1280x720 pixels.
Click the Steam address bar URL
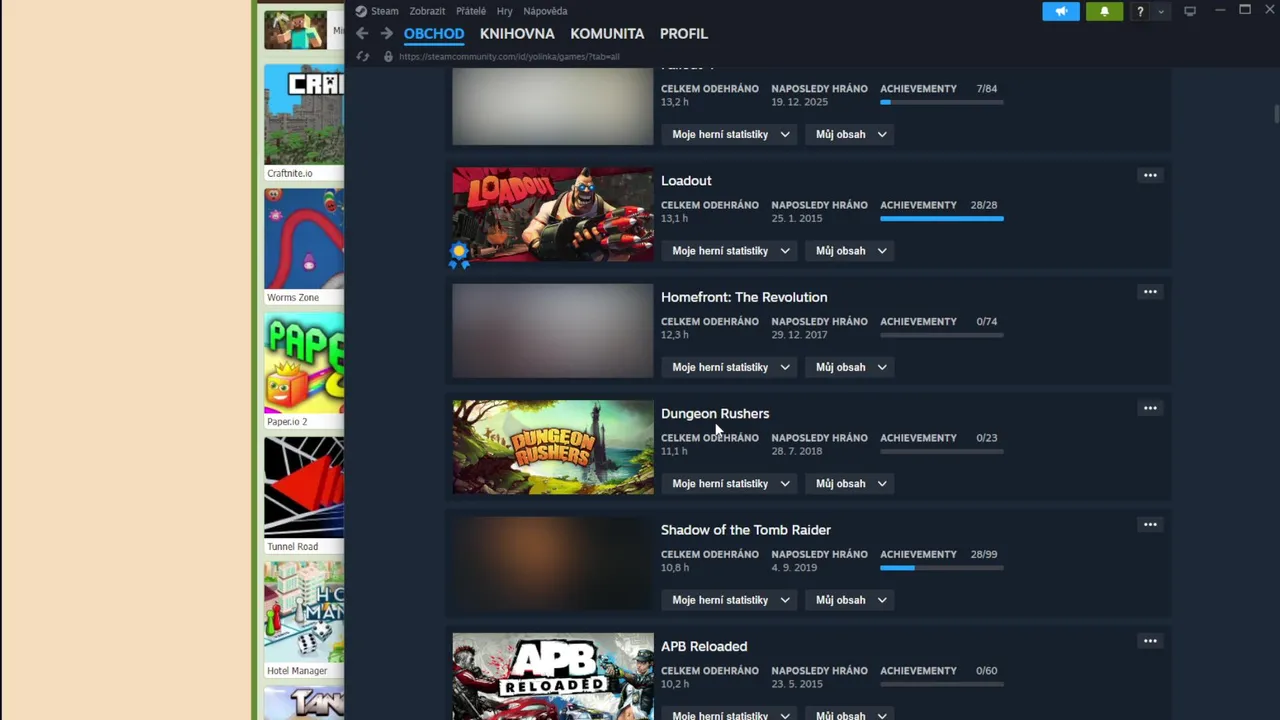[x=509, y=57]
